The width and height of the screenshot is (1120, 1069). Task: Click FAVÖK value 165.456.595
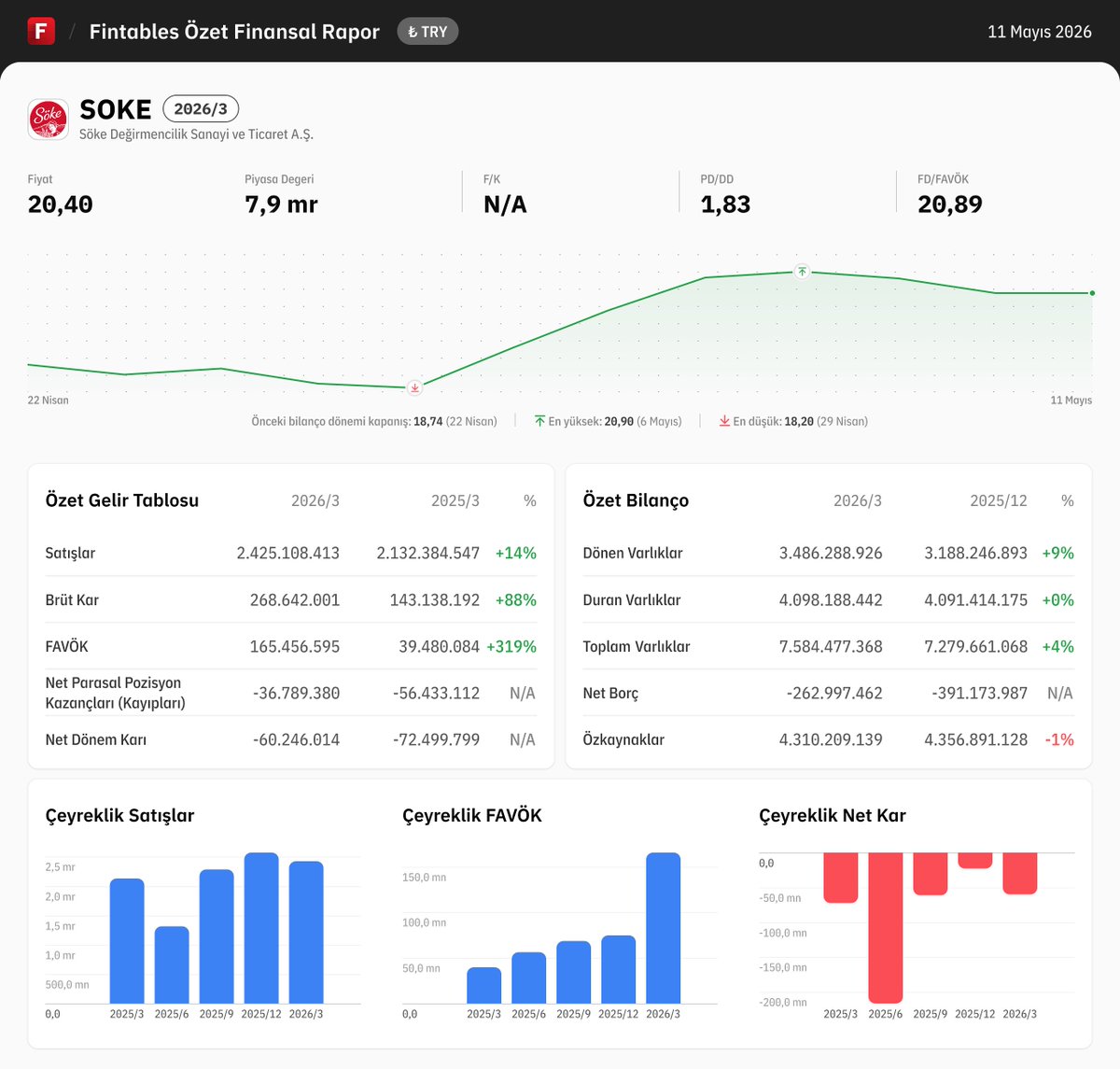[x=295, y=646]
